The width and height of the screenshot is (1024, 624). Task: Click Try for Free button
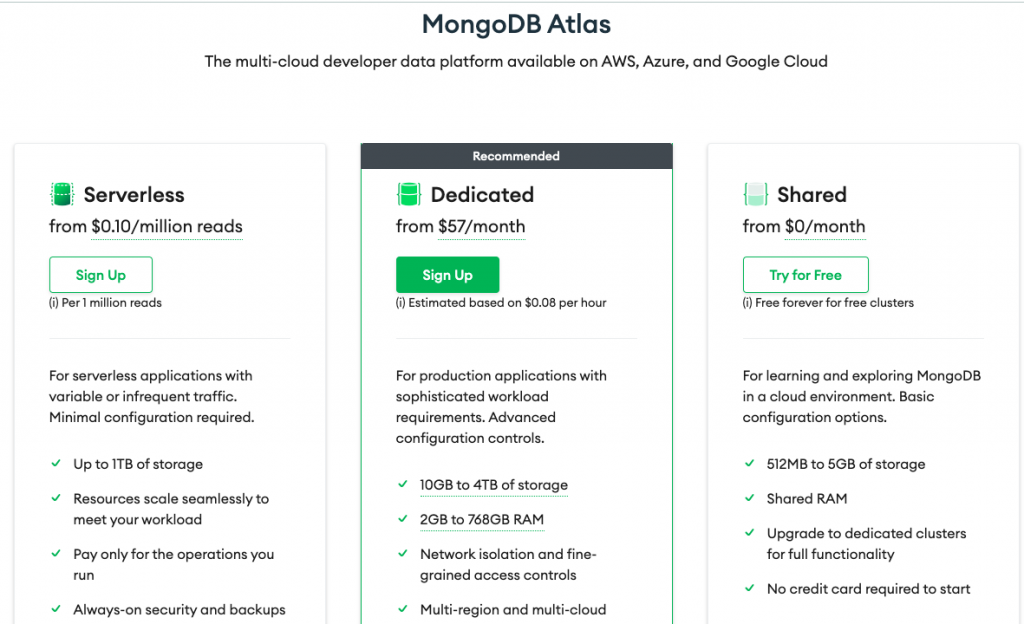(805, 275)
